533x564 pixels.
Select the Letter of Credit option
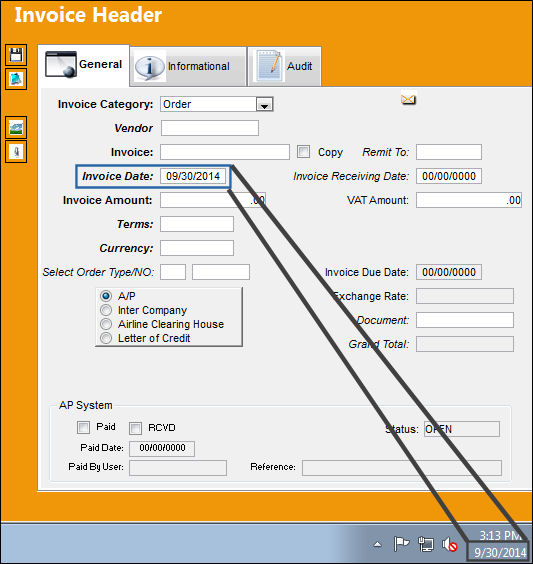pyautogui.click(x=106, y=338)
